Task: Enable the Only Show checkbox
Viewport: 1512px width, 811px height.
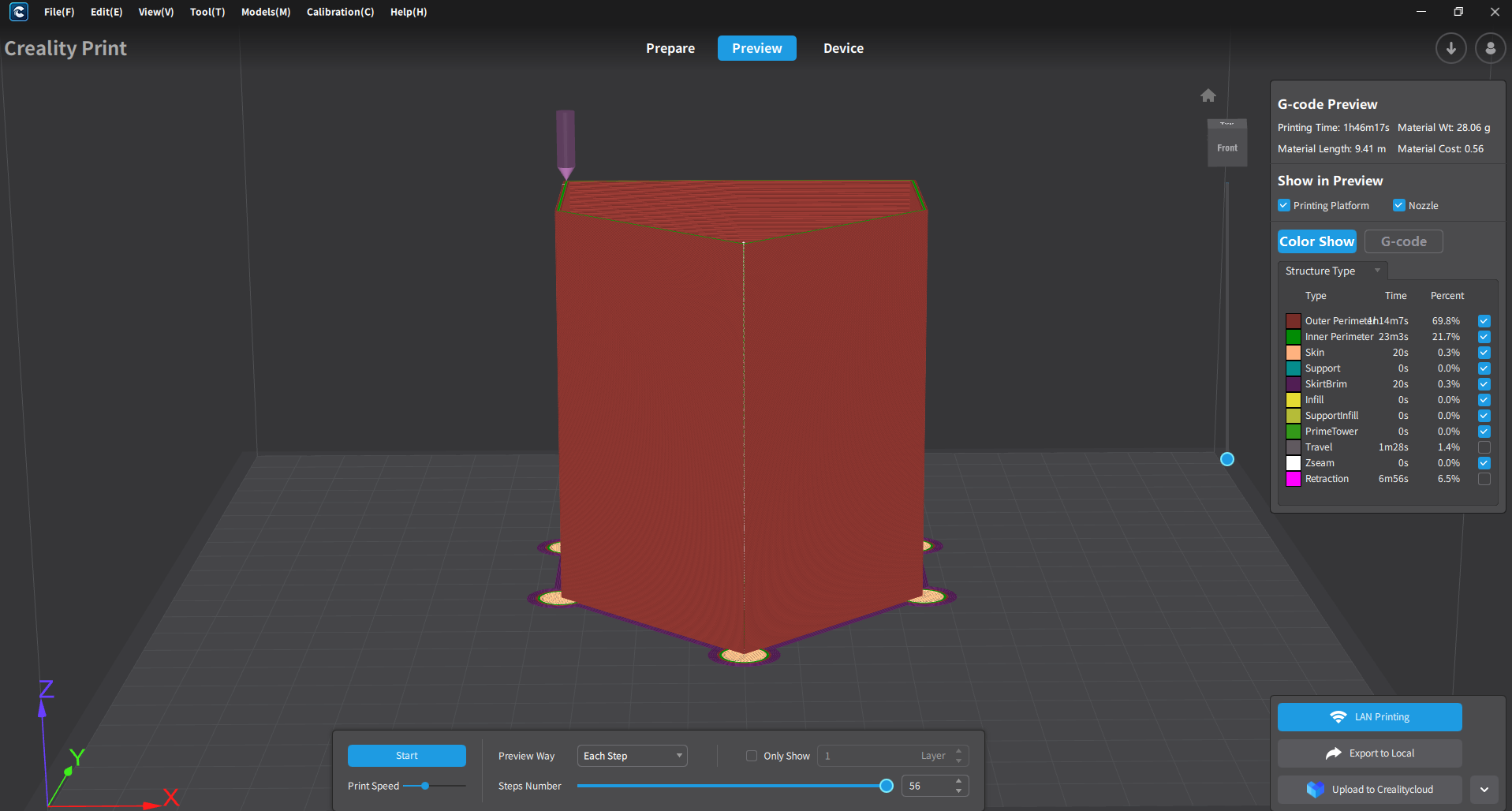Action: (x=752, y=756)
